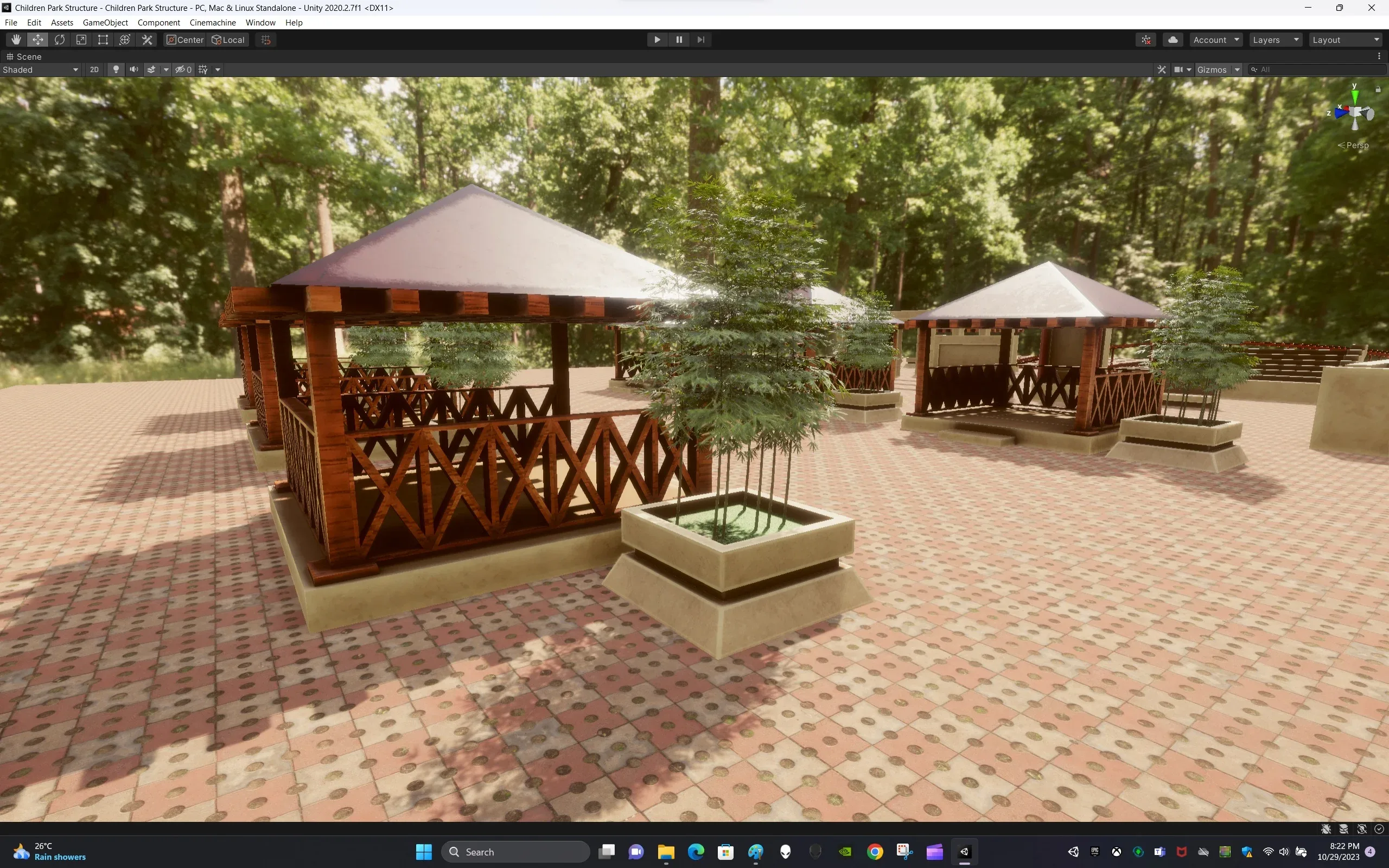Click the Account button

(1215, 40)
